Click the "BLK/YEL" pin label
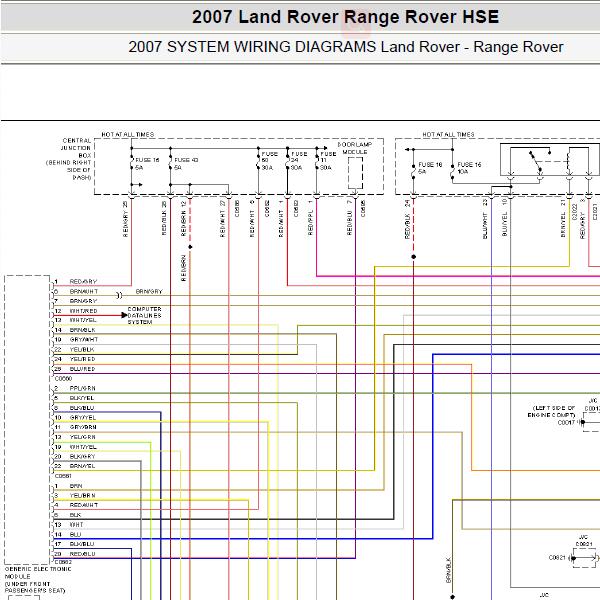This screenshot has height=600, width=600. [82, 398]
